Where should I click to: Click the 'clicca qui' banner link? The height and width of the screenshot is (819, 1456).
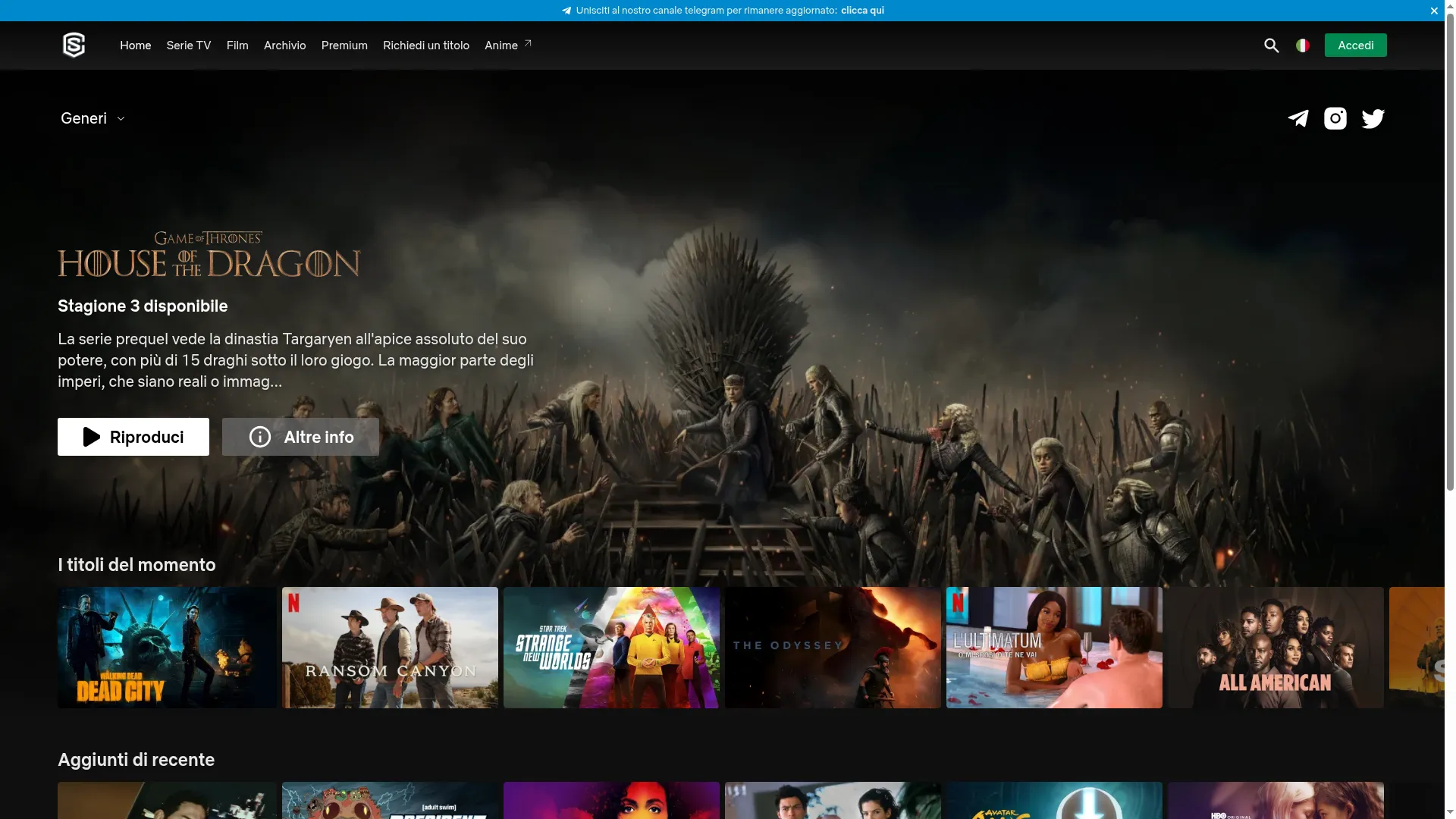(x=862, y=11)
